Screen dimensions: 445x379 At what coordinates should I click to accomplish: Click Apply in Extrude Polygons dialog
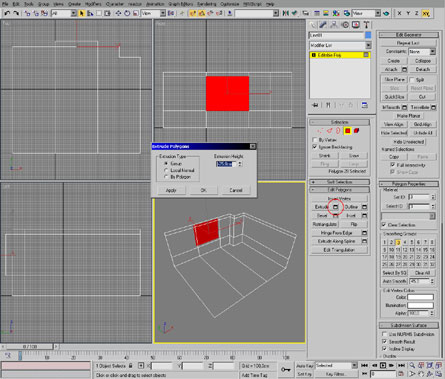[171, 190]
